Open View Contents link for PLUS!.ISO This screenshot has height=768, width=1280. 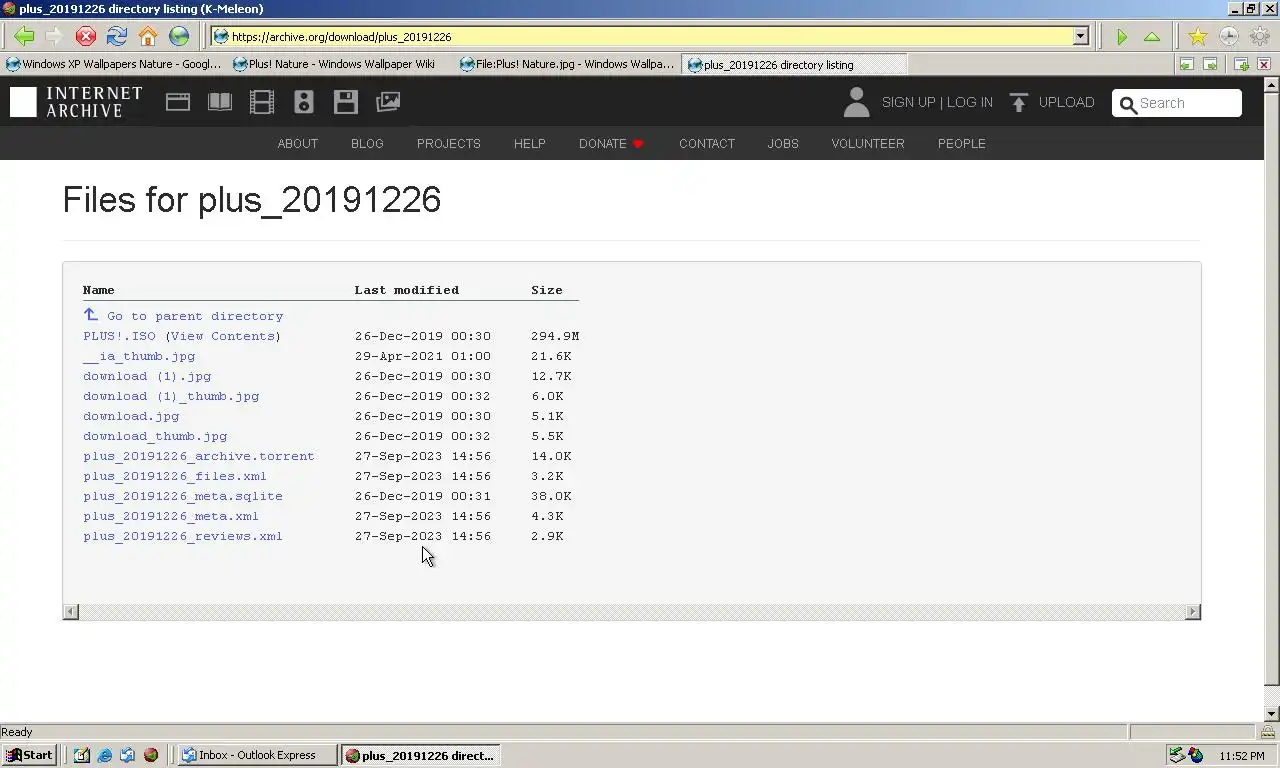click(x=223, y=336)
